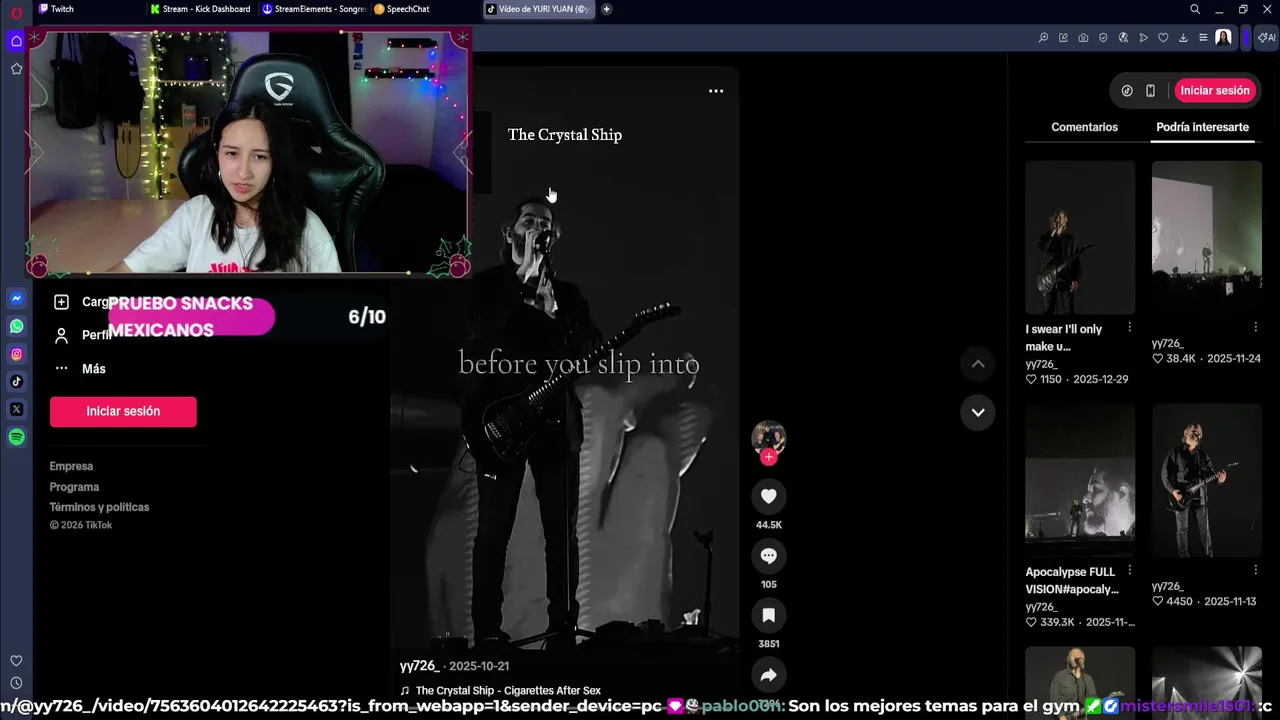
Task: Click zoom magnifier icon in Opera toolbar
Action: [x=1043, y=38]
